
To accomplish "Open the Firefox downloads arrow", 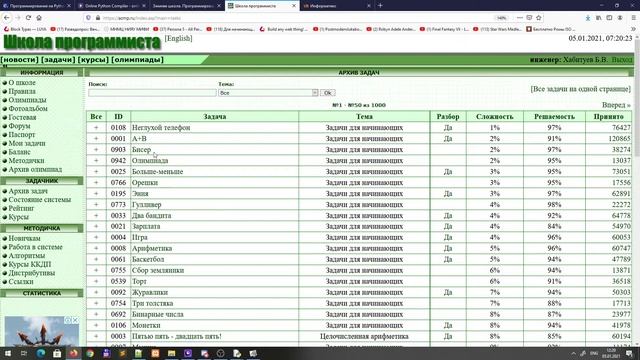I will pyautogui.click(x=588, y=18).
